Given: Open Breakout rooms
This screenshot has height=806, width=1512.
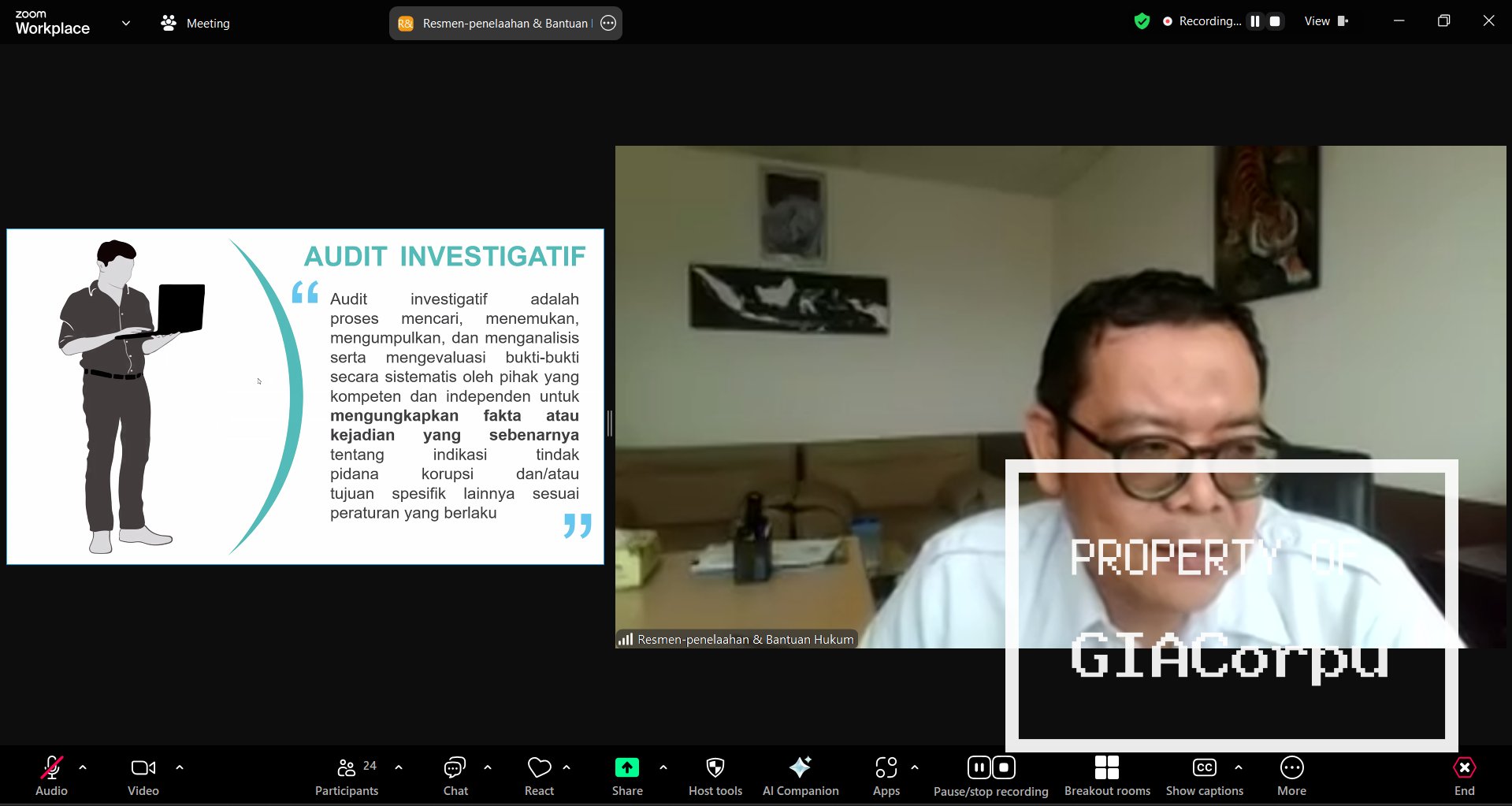Looking at the screenshot, I should click(x=1106, y=776).
